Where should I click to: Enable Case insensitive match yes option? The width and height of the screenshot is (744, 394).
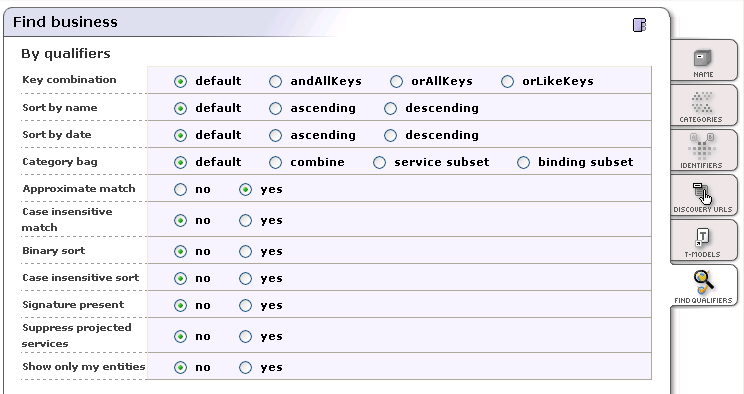click(x=245, y=221)
